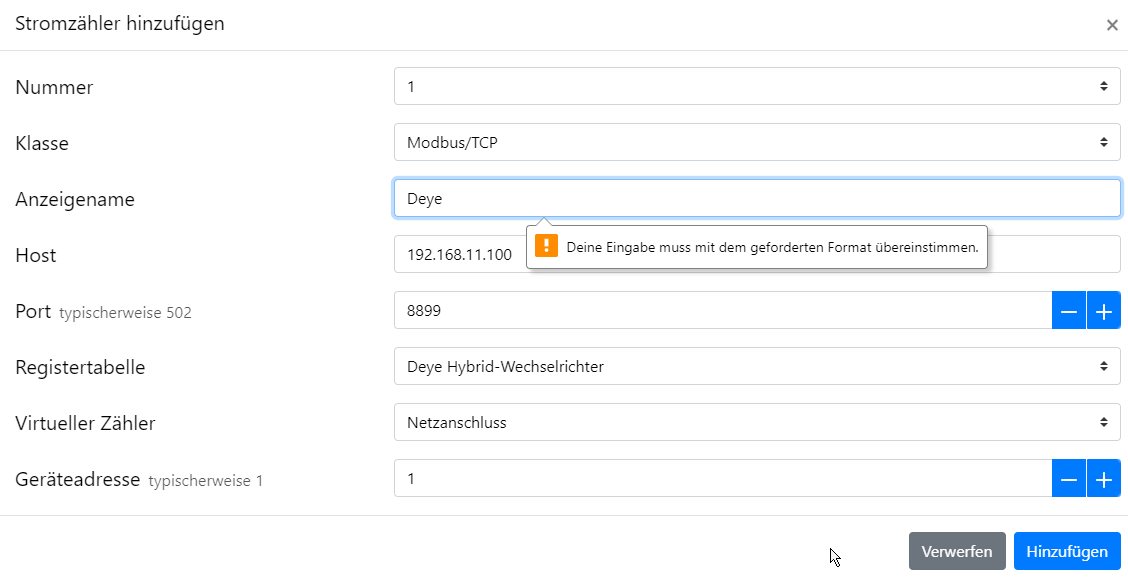The width and height of the screenshot is (1128, 580).
Task: Open the Nummer dropdown
Action: pos(757,86)
